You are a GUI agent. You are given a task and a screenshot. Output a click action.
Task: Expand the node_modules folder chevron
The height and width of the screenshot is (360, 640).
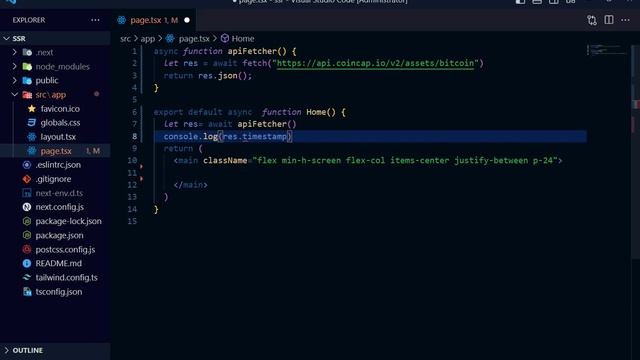tap(15, 67)
